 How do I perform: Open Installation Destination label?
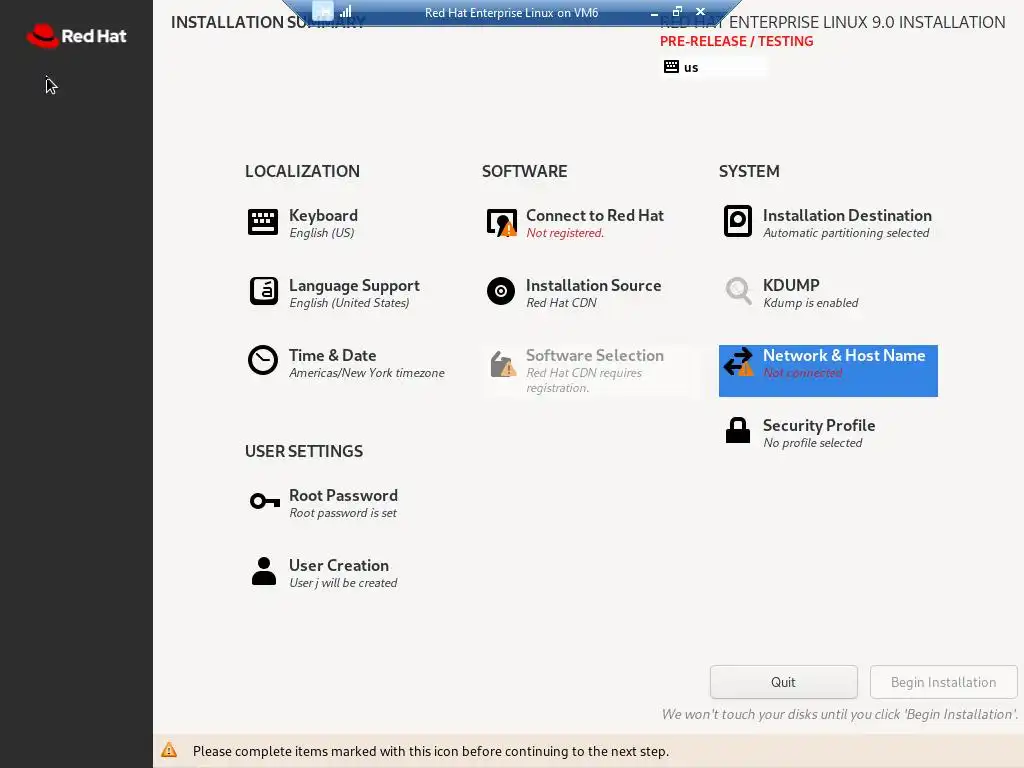tap(847, 216)
